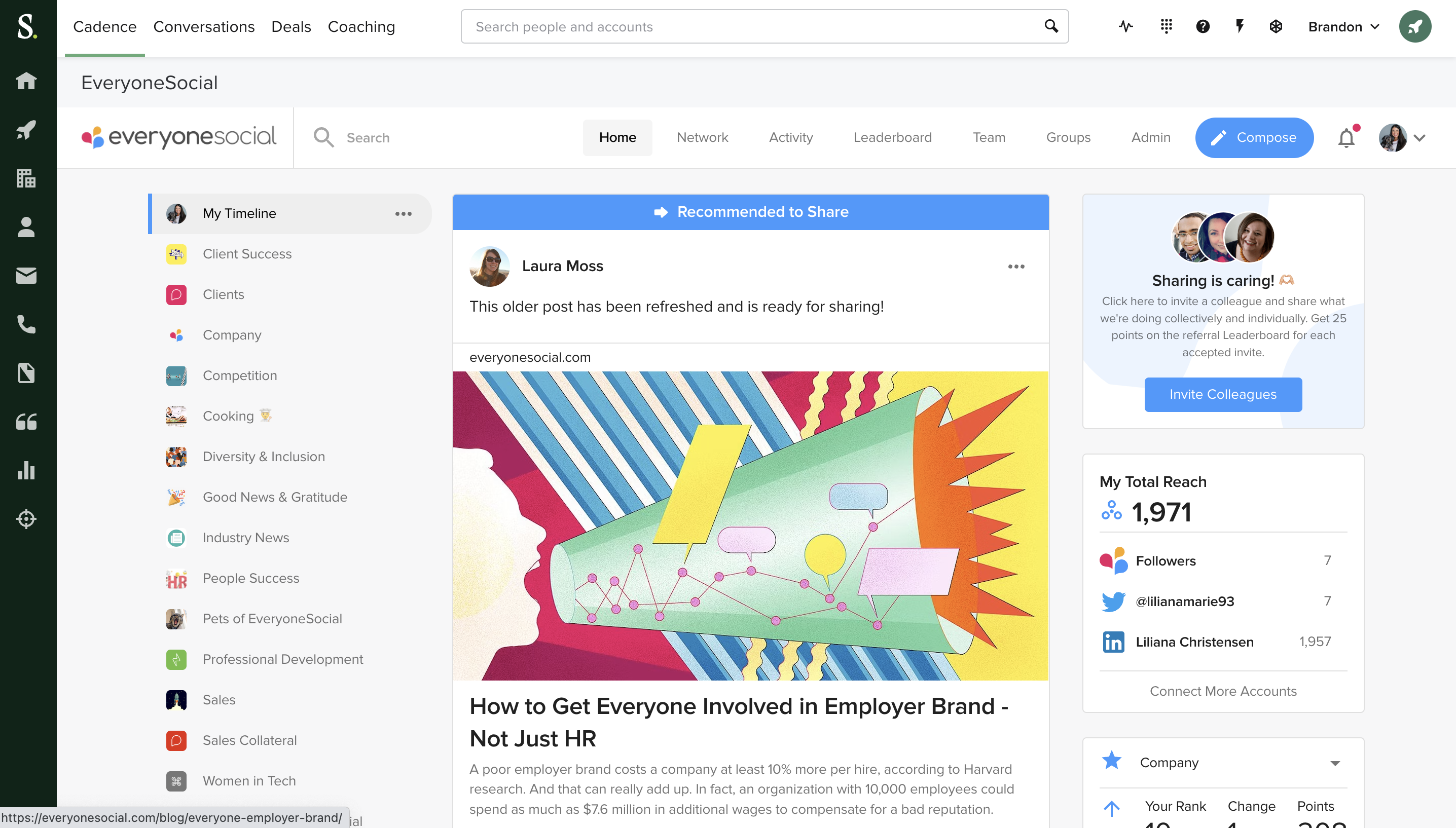Open the grid apps icon in top bar
This screenshot has height=828, width=1456.
(1166, 26)
